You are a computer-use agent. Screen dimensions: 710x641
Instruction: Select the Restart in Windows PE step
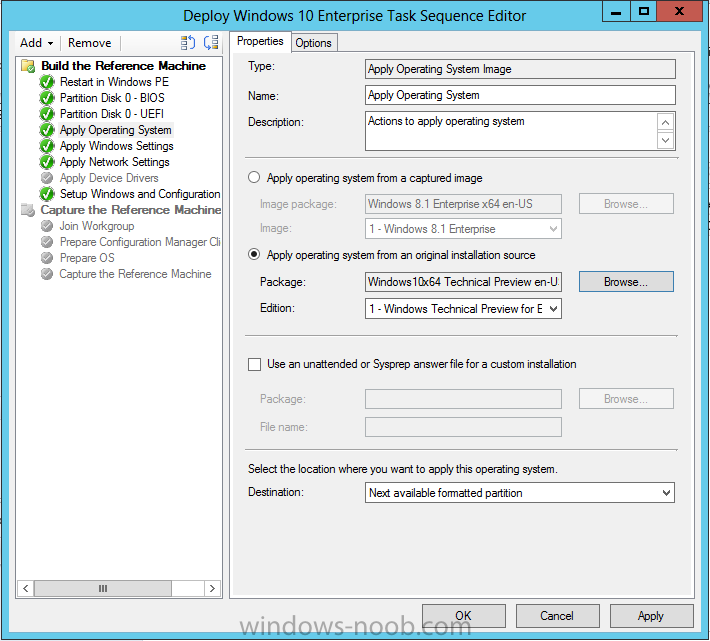click(x=114, y=82)
